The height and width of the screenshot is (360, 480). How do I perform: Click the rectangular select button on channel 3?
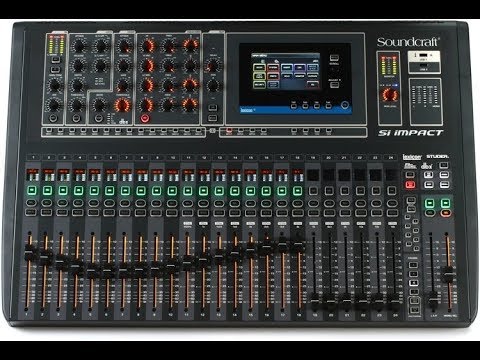[x=62, y=212]
